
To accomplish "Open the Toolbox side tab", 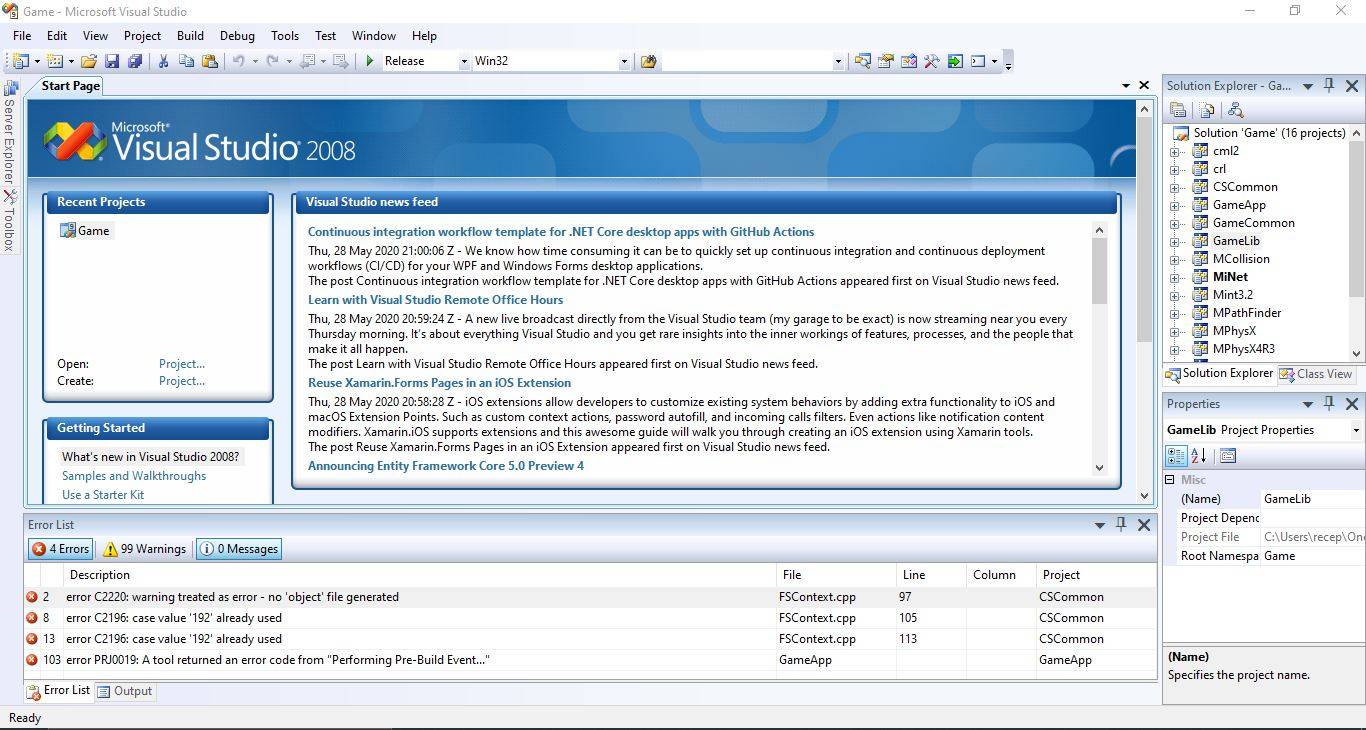I will point(9,221).
